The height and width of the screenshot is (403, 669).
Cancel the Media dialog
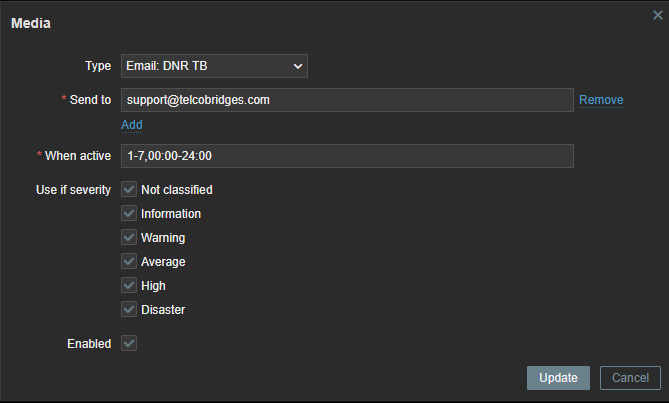click(630, 378)
